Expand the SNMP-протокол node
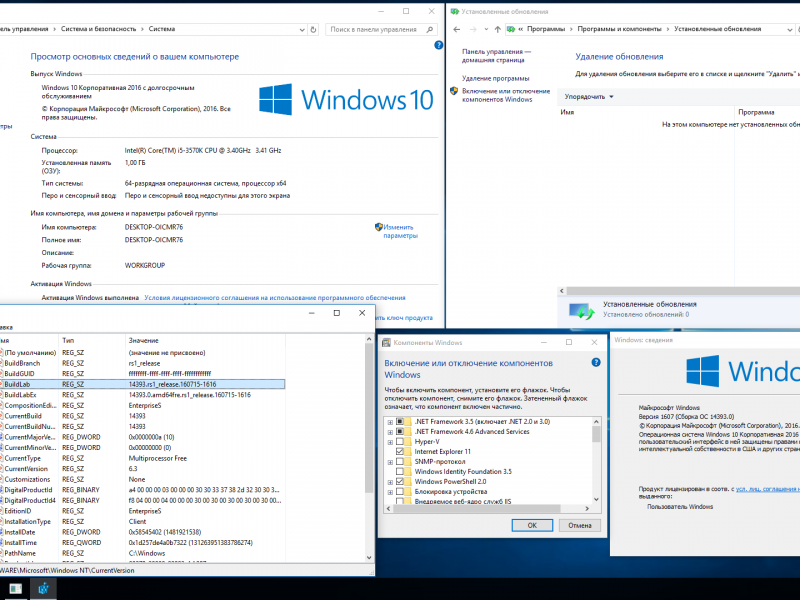 pyautogui.click(x=390, y=462)
